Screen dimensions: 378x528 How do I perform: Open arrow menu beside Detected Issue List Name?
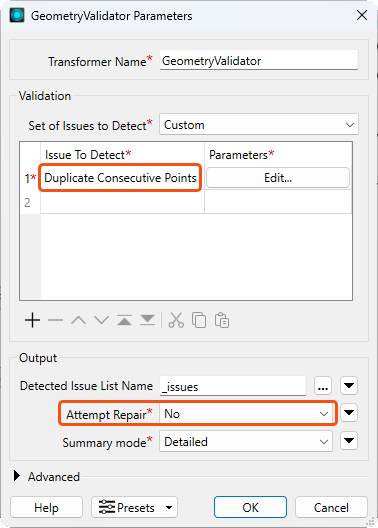pyautogui.click(x=349, y=386)
